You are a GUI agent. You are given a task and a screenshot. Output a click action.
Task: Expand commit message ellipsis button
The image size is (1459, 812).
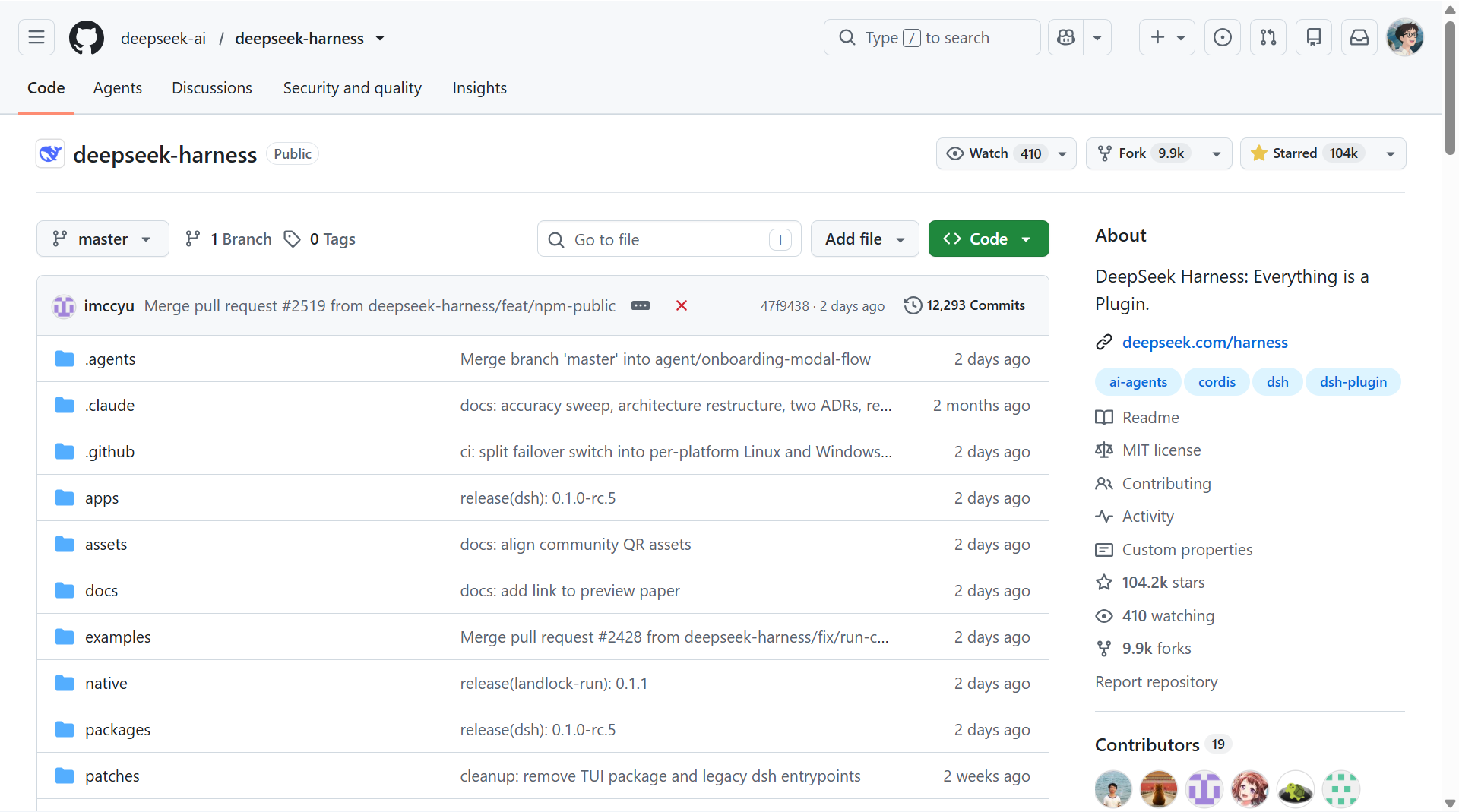(x=641, y=305)
